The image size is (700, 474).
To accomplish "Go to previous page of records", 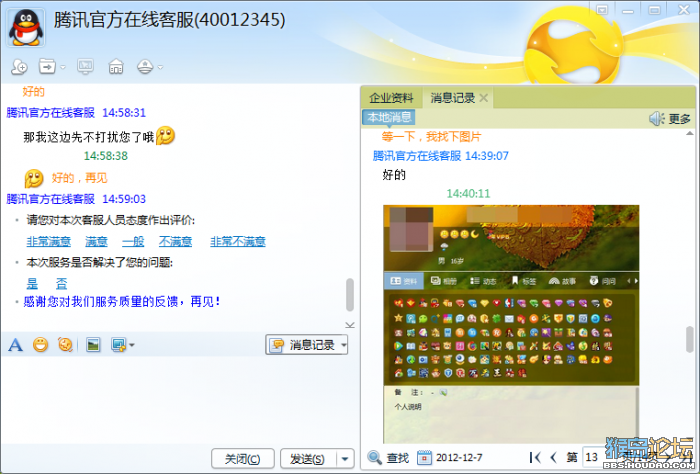I will [554, 457].
